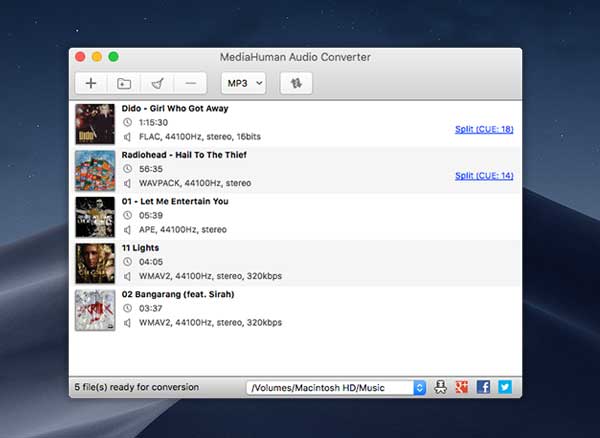Click the Facebook share icon
The width and height of the screenshot is (600, 438).
[483, 387]
